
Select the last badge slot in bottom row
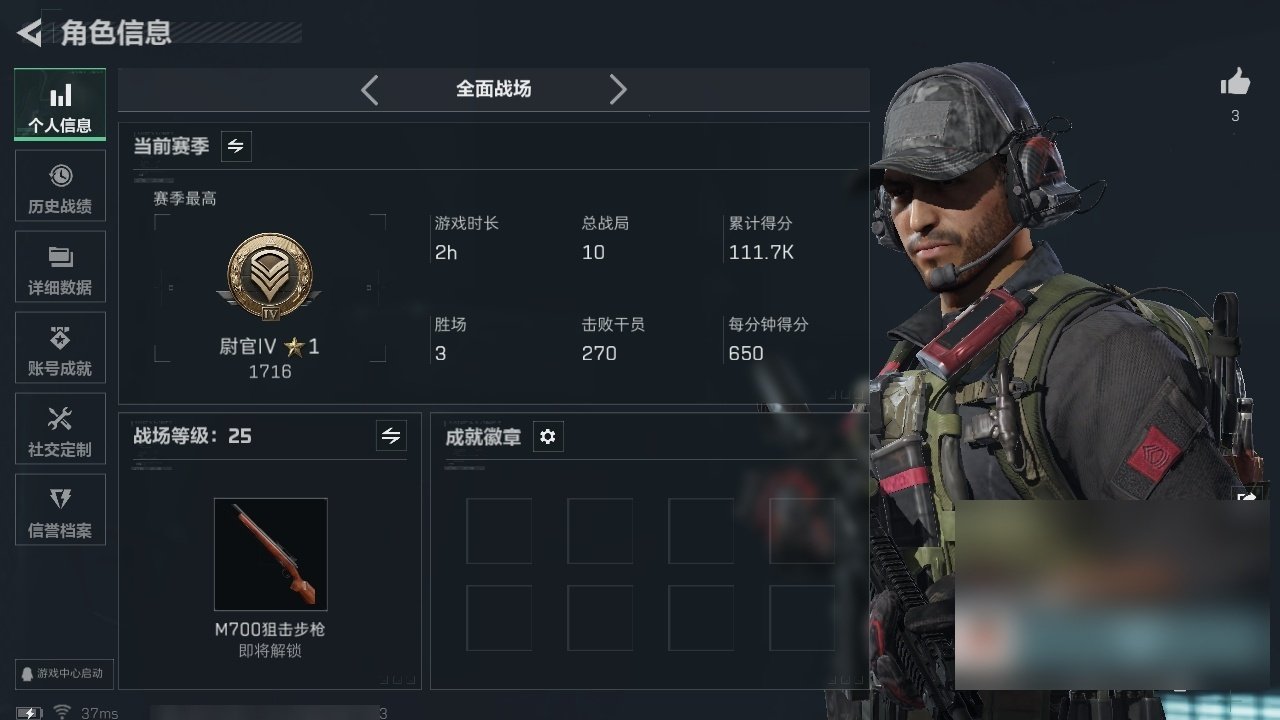(x=802, y=618)
